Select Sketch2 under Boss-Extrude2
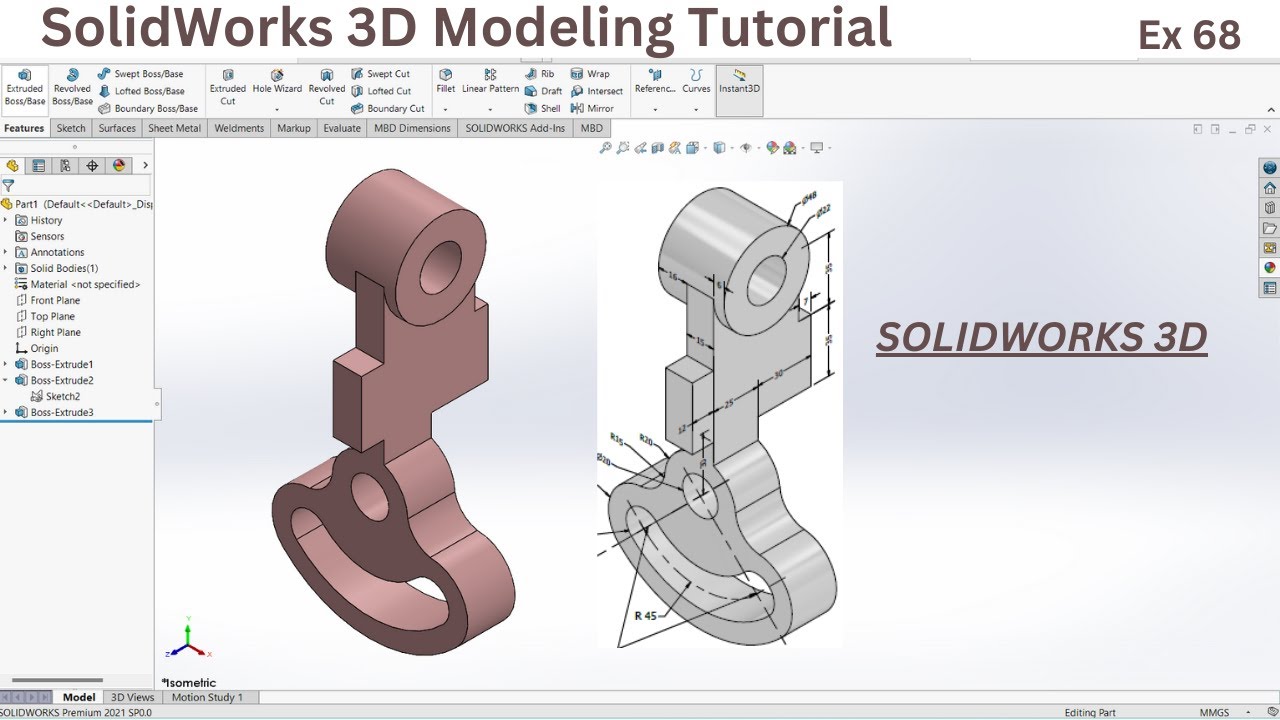 click(x=55, y=396)
